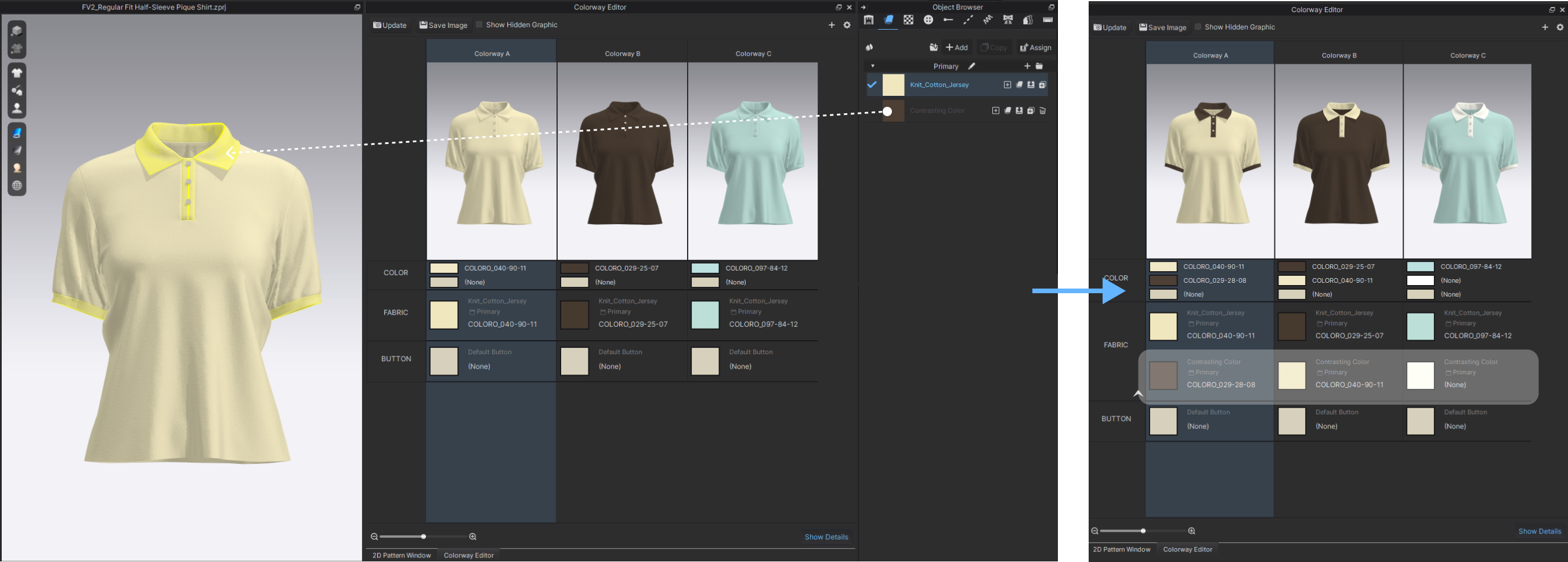Open the measurement ruler tab in Object Browser
The width and height of the screenshot is (1568, 562).
click(x=1047, y=20)
